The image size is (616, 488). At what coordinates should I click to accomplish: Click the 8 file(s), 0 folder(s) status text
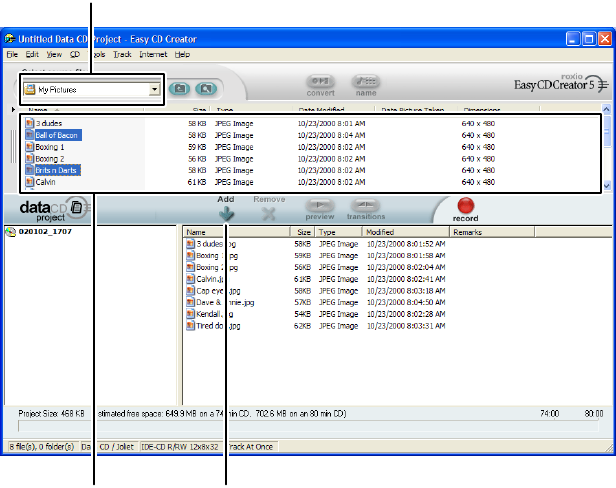click(x=42, y=447)
